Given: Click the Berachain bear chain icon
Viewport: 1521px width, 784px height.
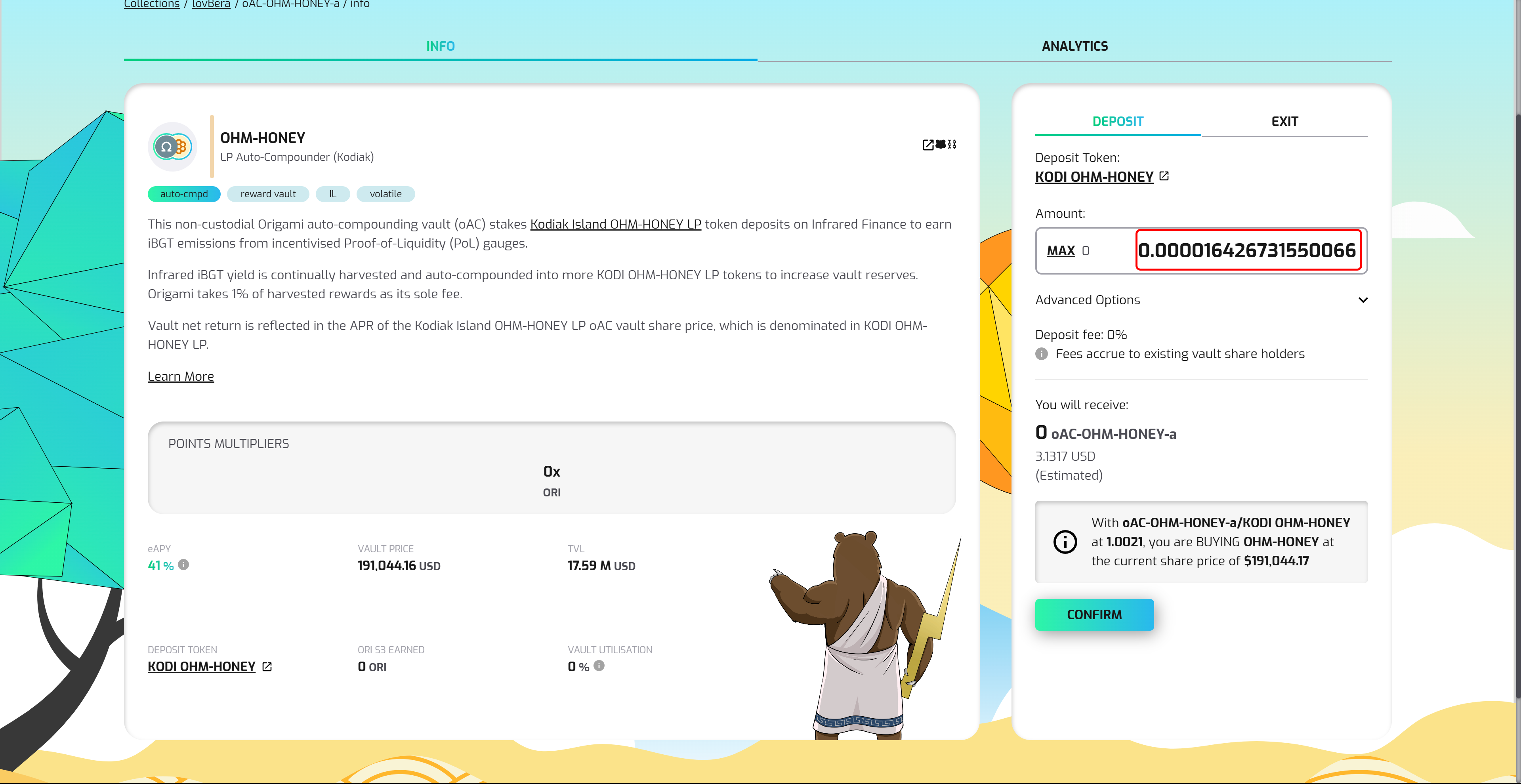Looking at the screenshot, I should 941,144.
